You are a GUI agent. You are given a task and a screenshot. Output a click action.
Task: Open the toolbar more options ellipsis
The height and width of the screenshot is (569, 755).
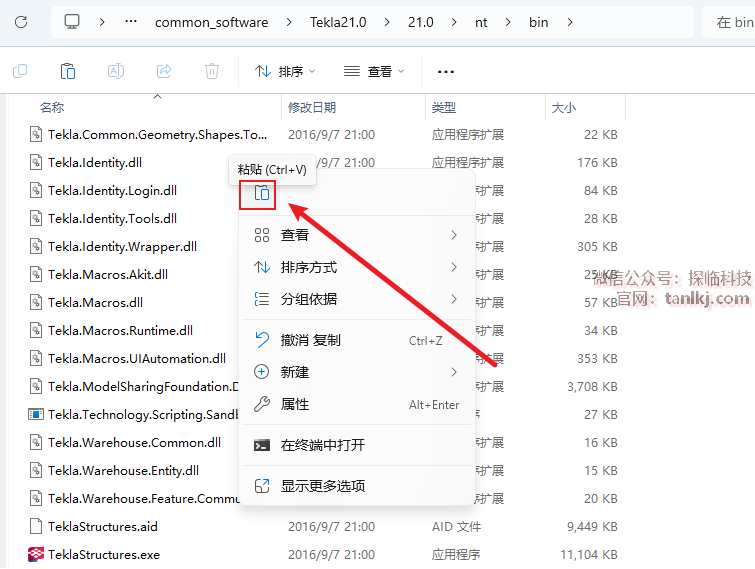pyautogui.click(x=446, y=72)
